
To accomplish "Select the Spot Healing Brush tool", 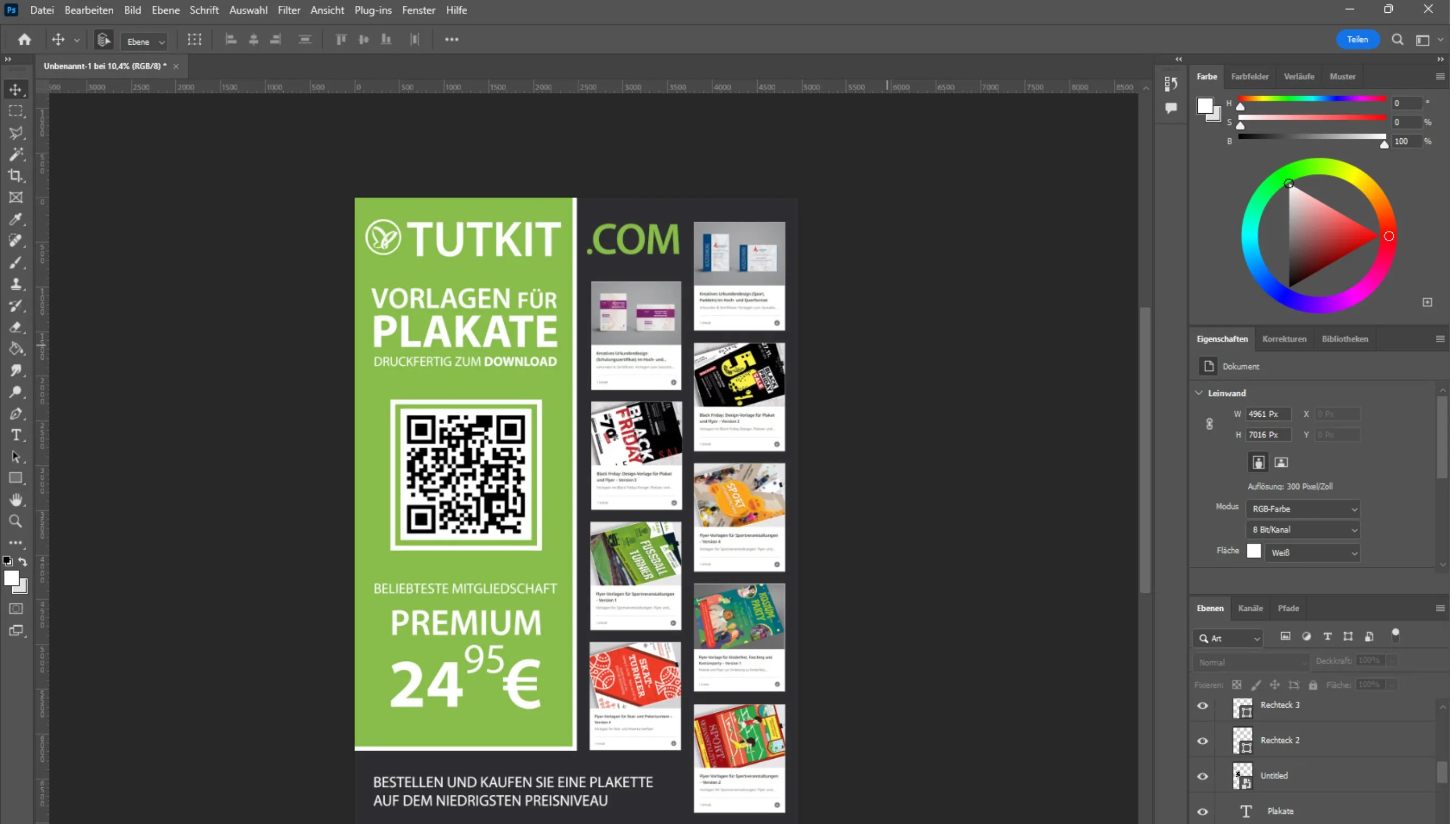I will (16, 240).
